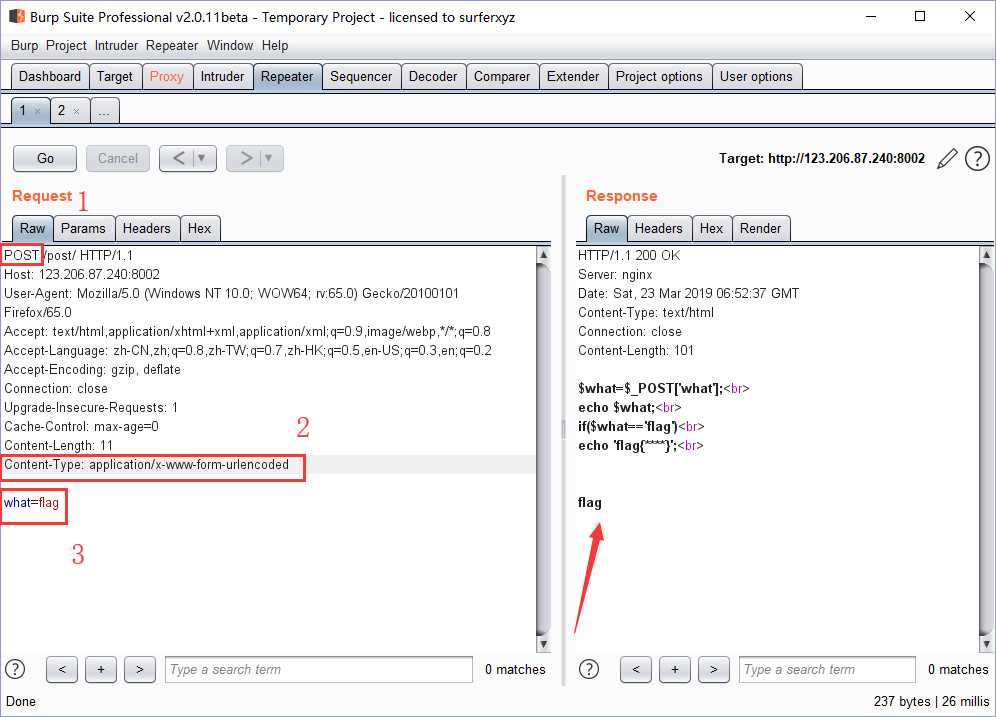The image size is (996, 717).
Task: Select the request Raw tab
Action: click(x=32, y=229)
